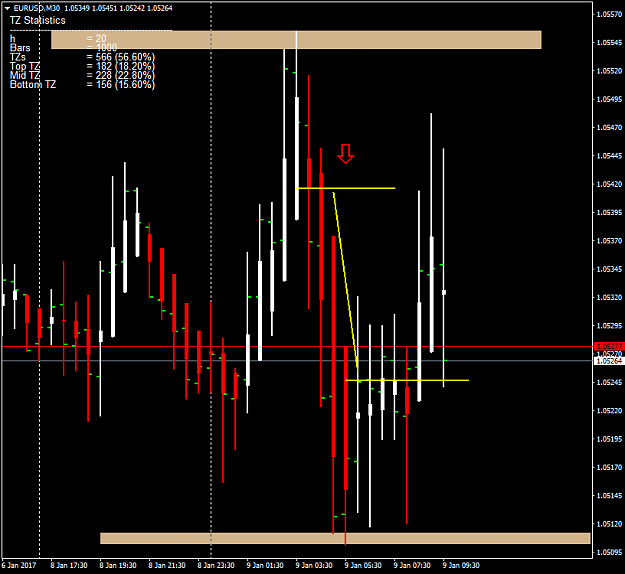Select the lower tan support zone rectangle
This screenshot has width=625, height=574.
click(x=345, y=538)
